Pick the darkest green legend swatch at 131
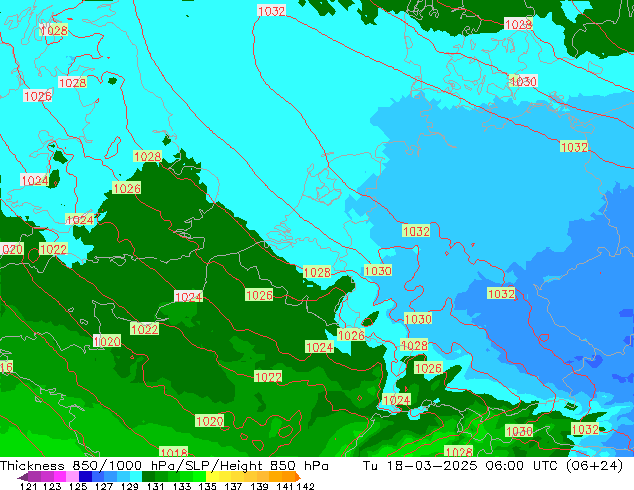 148,477
